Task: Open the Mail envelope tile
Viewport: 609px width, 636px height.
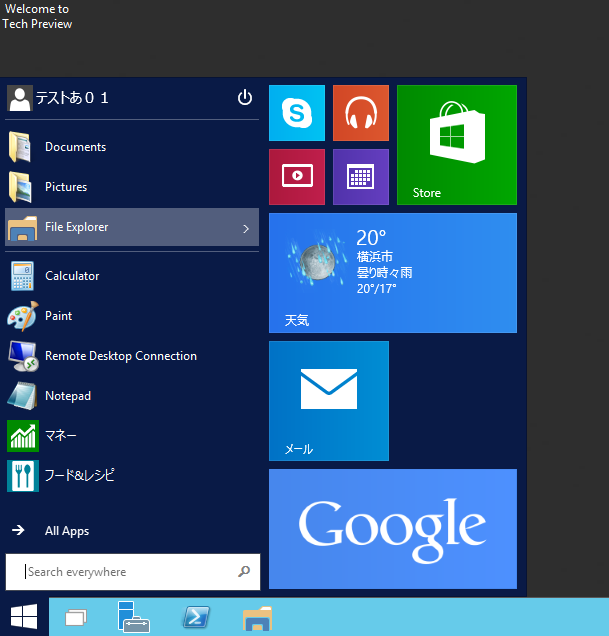Action: click(x=329, y=401)
